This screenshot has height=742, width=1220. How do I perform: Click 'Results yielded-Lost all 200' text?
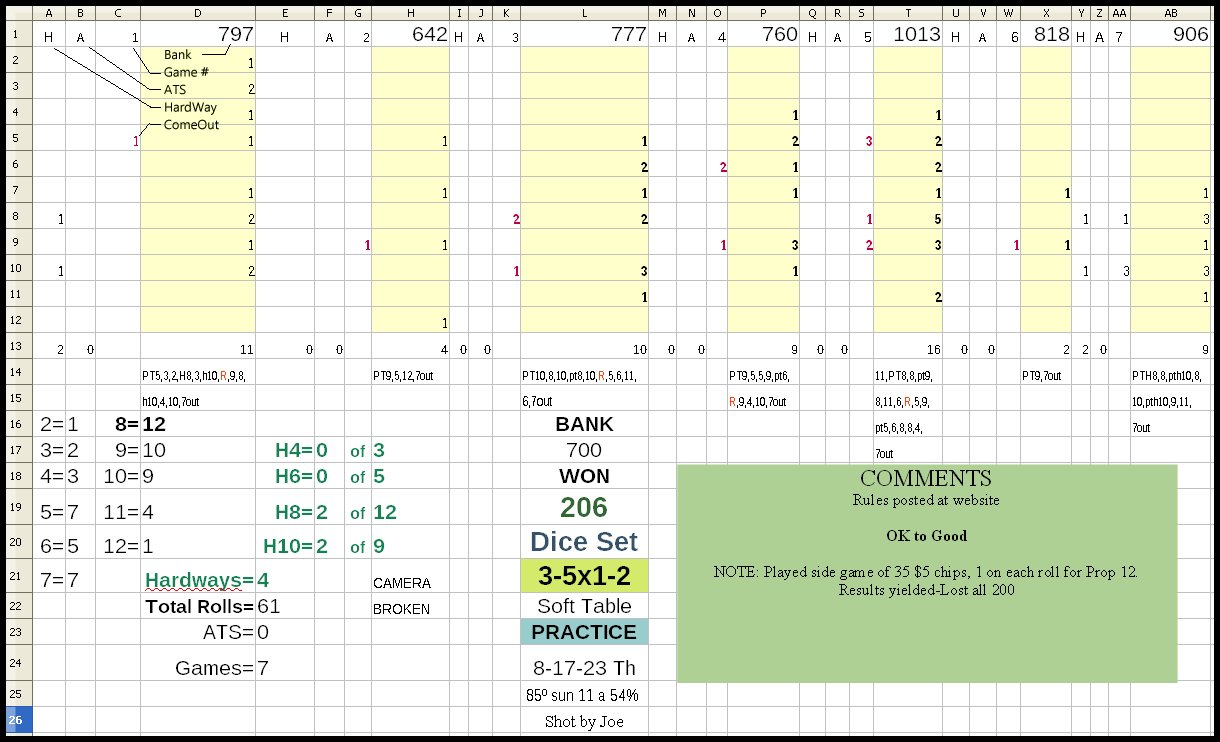click(926, 590)
